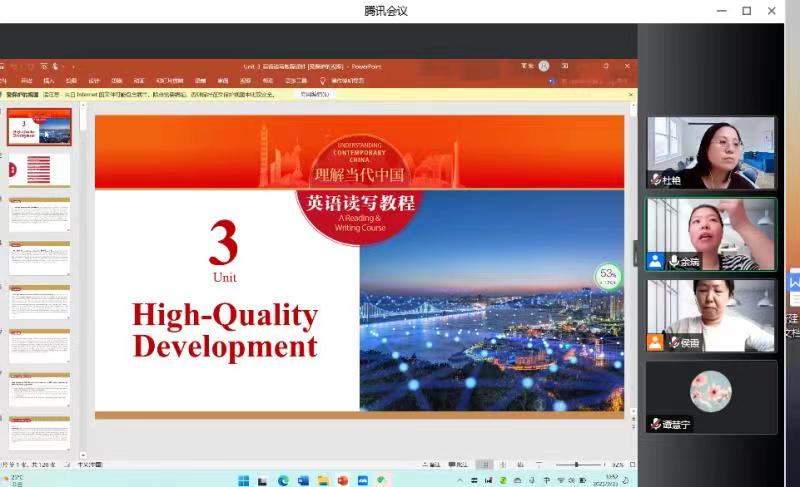Click the PowerPoint taskbar icon

pyautogui.click(x=343, y=480)
